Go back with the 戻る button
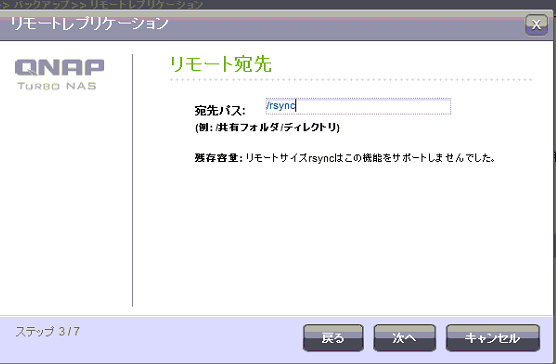The image size is (556, 364). 333,338
